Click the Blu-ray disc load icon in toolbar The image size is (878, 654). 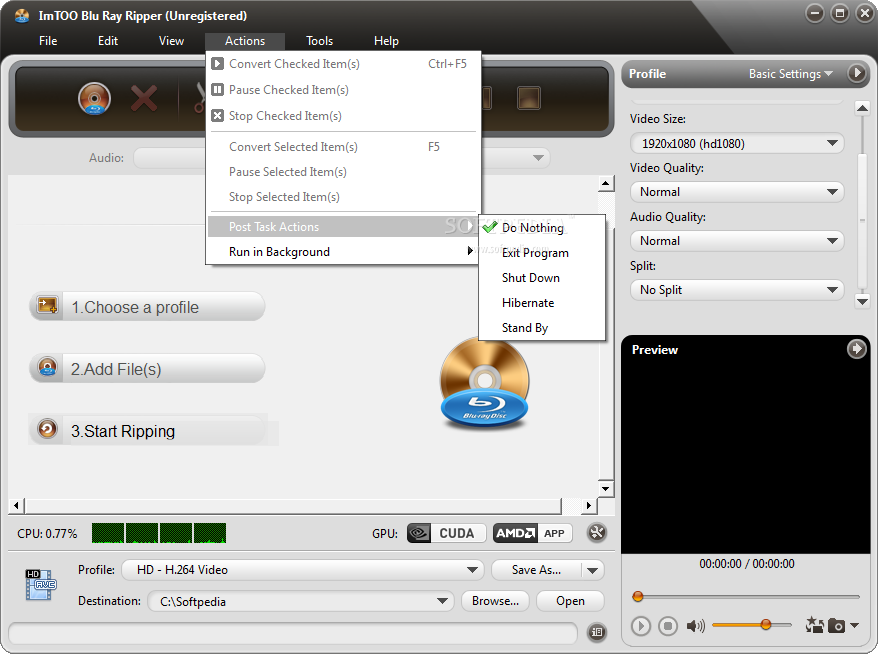pyautogui.click(x=94, y=99)
